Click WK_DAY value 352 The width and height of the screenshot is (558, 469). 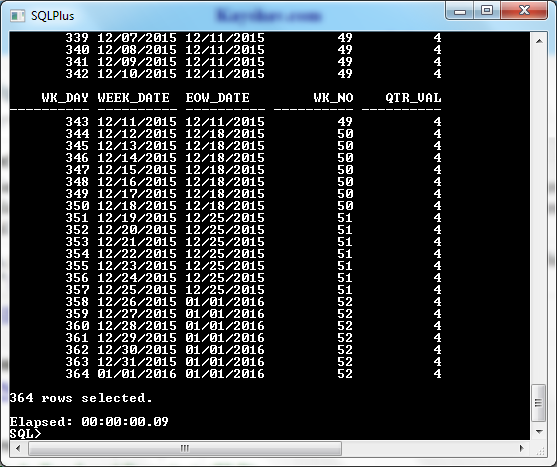(77, 230)
